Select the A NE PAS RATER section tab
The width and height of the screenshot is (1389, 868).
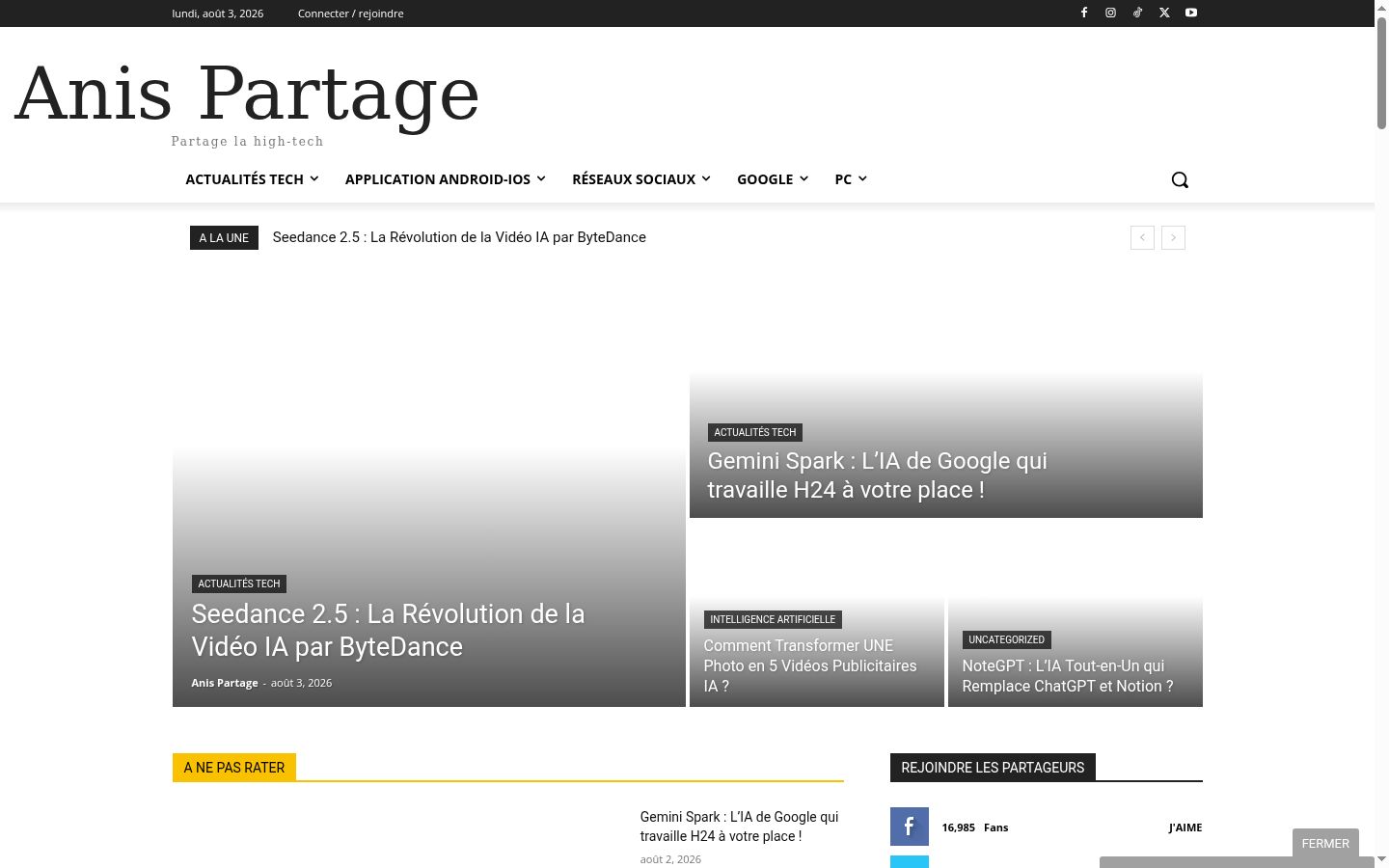(234, 768)
